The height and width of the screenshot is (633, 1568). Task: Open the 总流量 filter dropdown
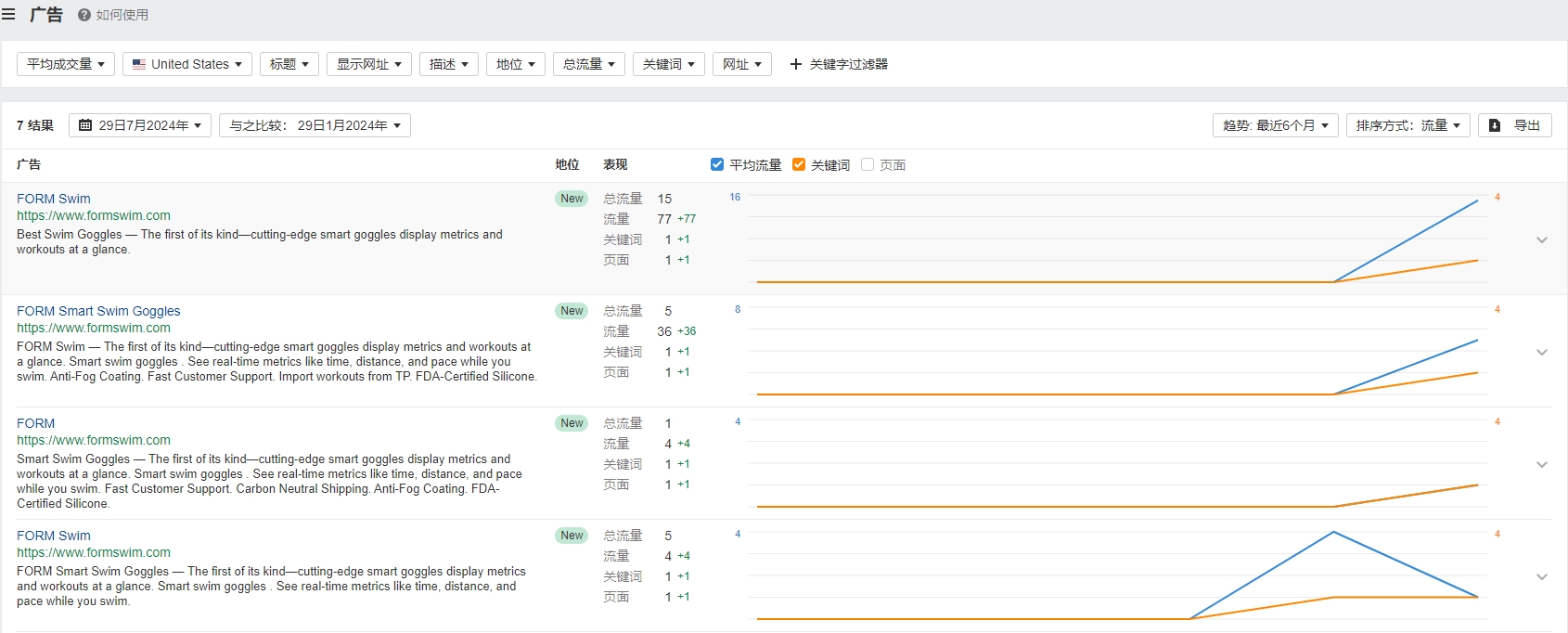click(589, 64)
